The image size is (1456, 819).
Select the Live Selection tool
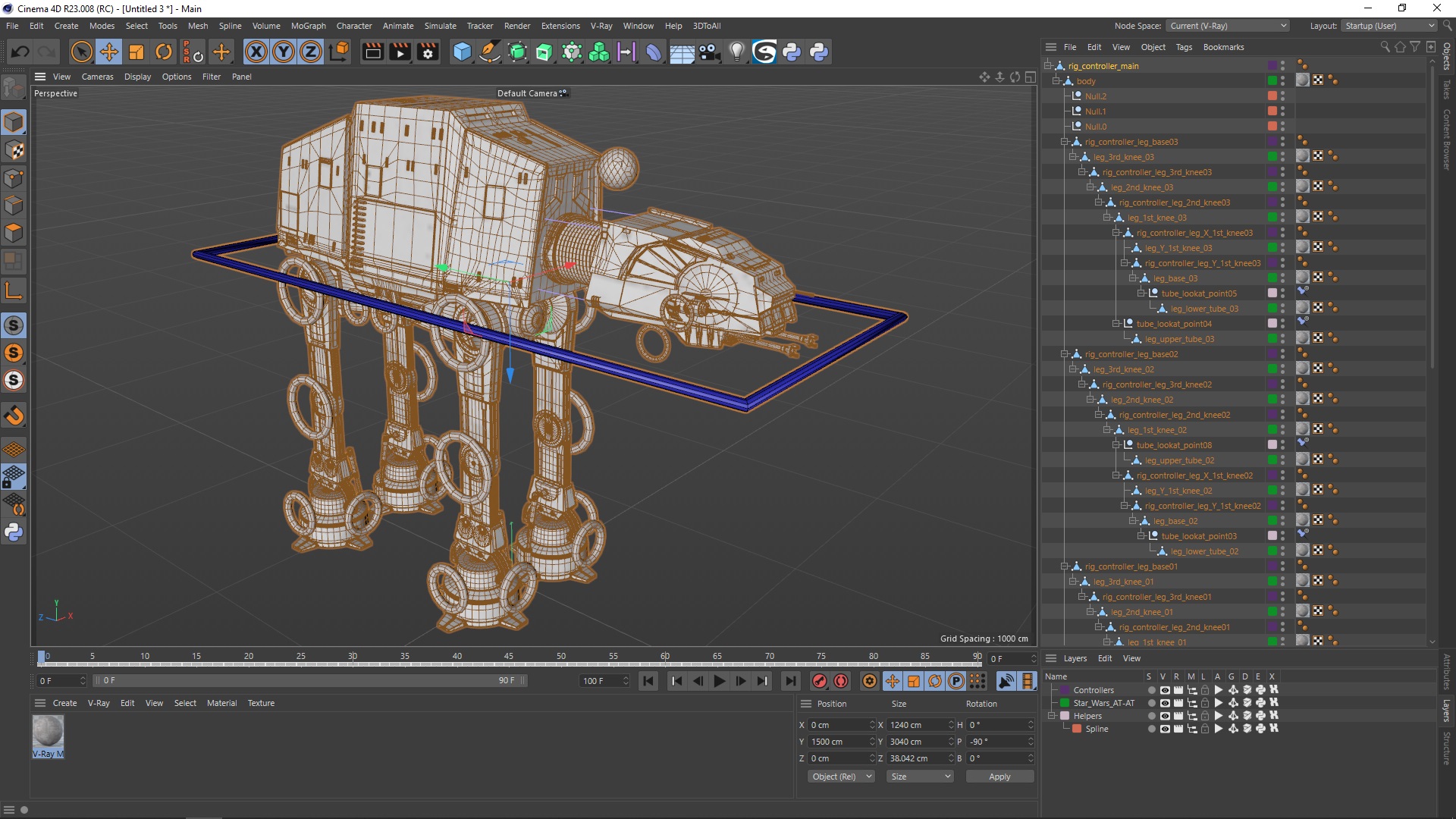(x=81, y=52)
